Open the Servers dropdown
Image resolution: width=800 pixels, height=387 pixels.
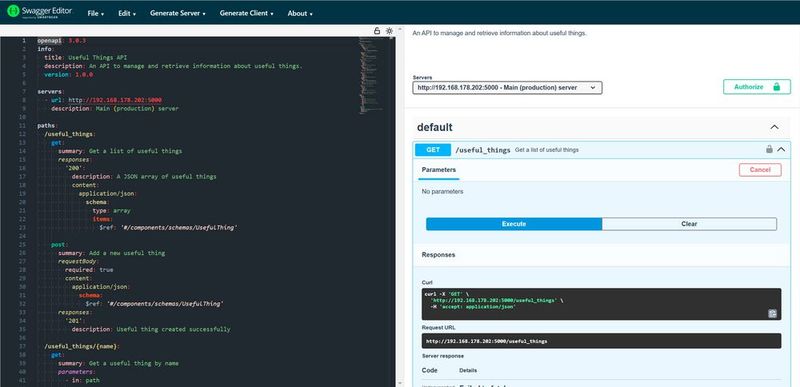(507, 88)
